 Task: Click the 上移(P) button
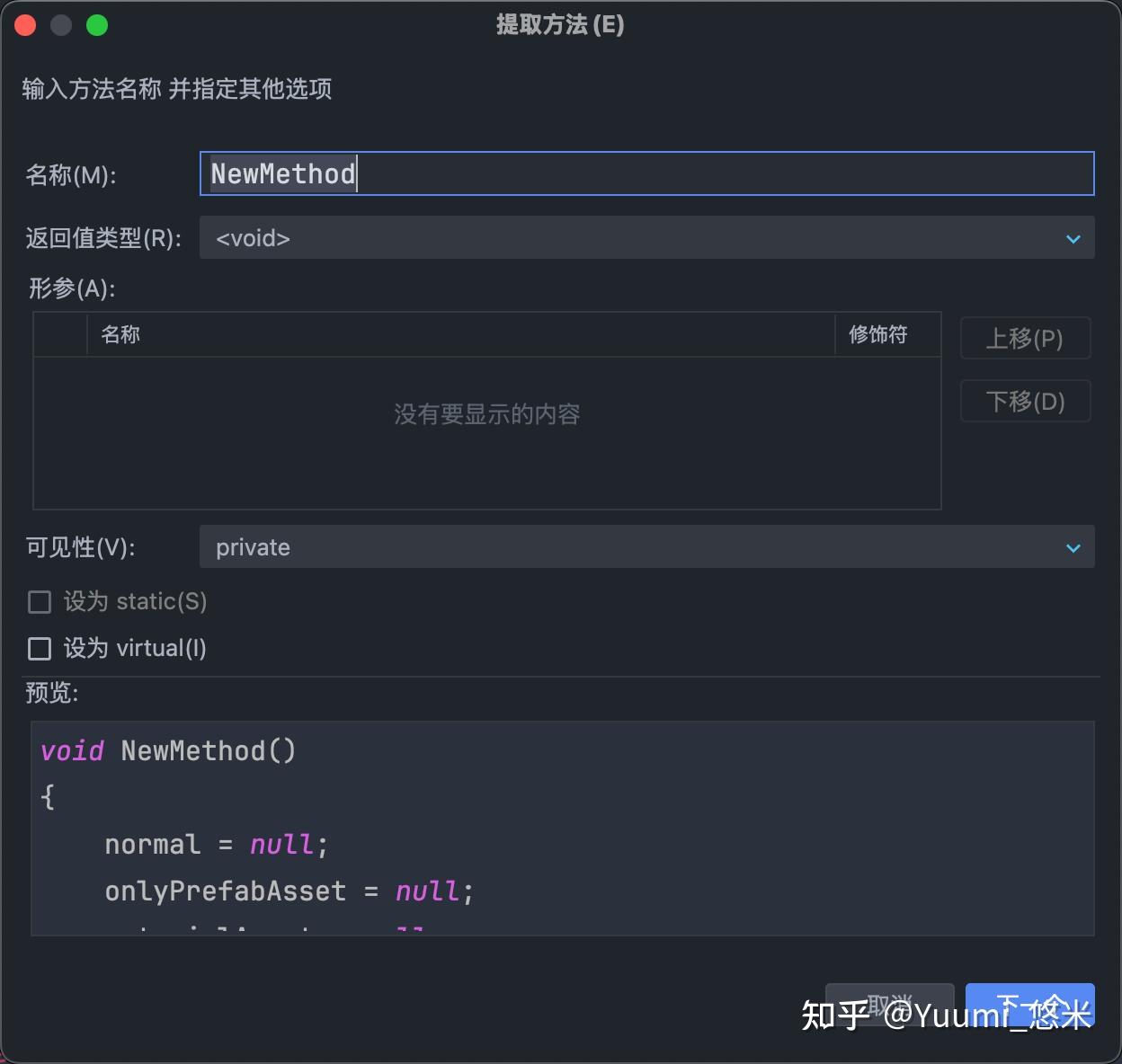pyautogui.click(x=1025, y=338)
